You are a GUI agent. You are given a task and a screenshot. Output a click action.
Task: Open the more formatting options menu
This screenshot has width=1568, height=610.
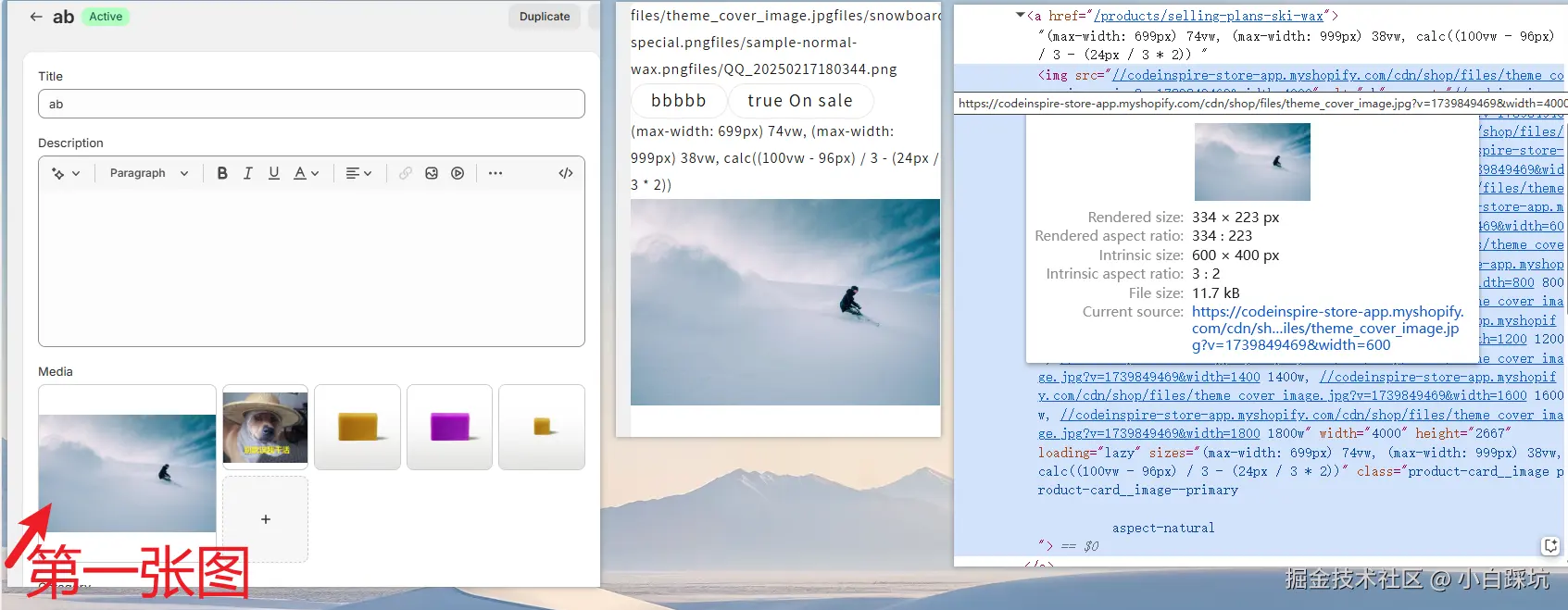click(x=495, y=173)
